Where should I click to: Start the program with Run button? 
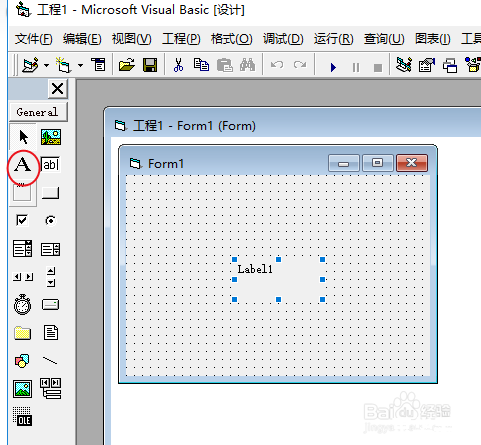pos(333,67)
